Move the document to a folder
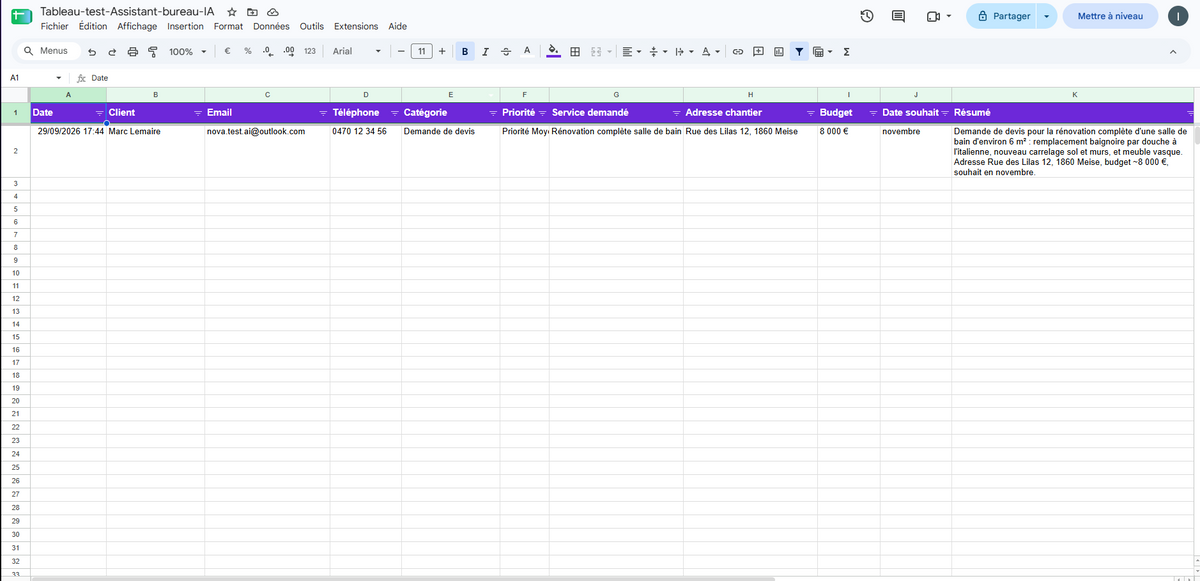Image resolution: width=1200 pixels, height=581 pixels. [x=252, y=10]
